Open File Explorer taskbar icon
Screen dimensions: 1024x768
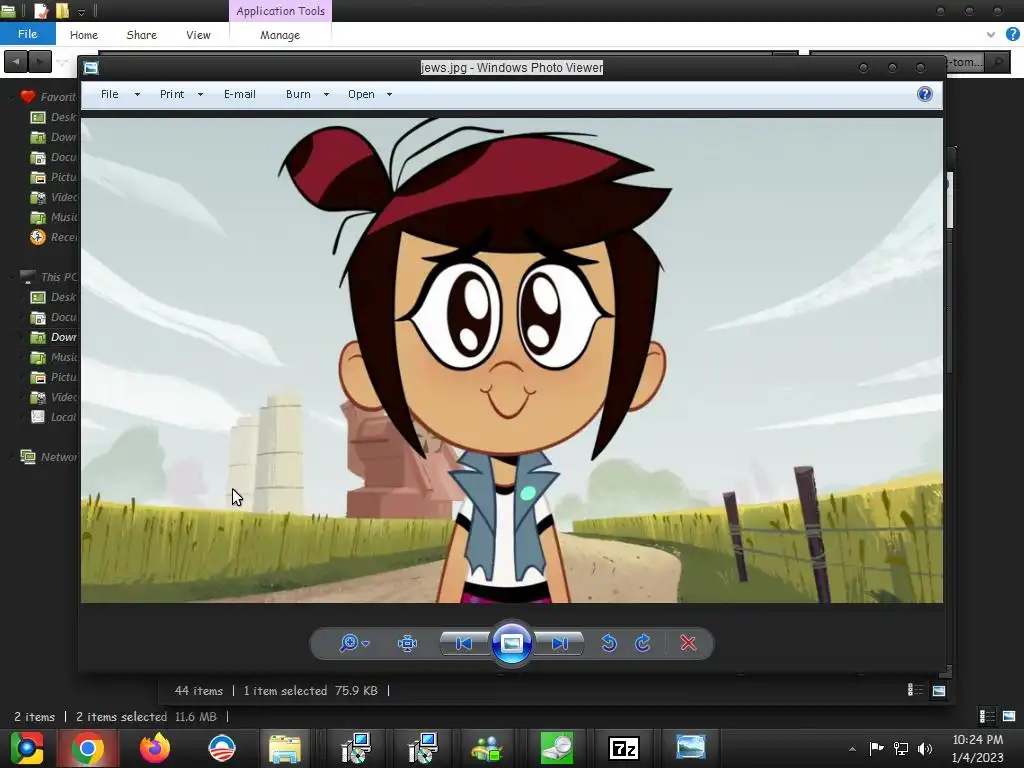[x=285, y=748]
